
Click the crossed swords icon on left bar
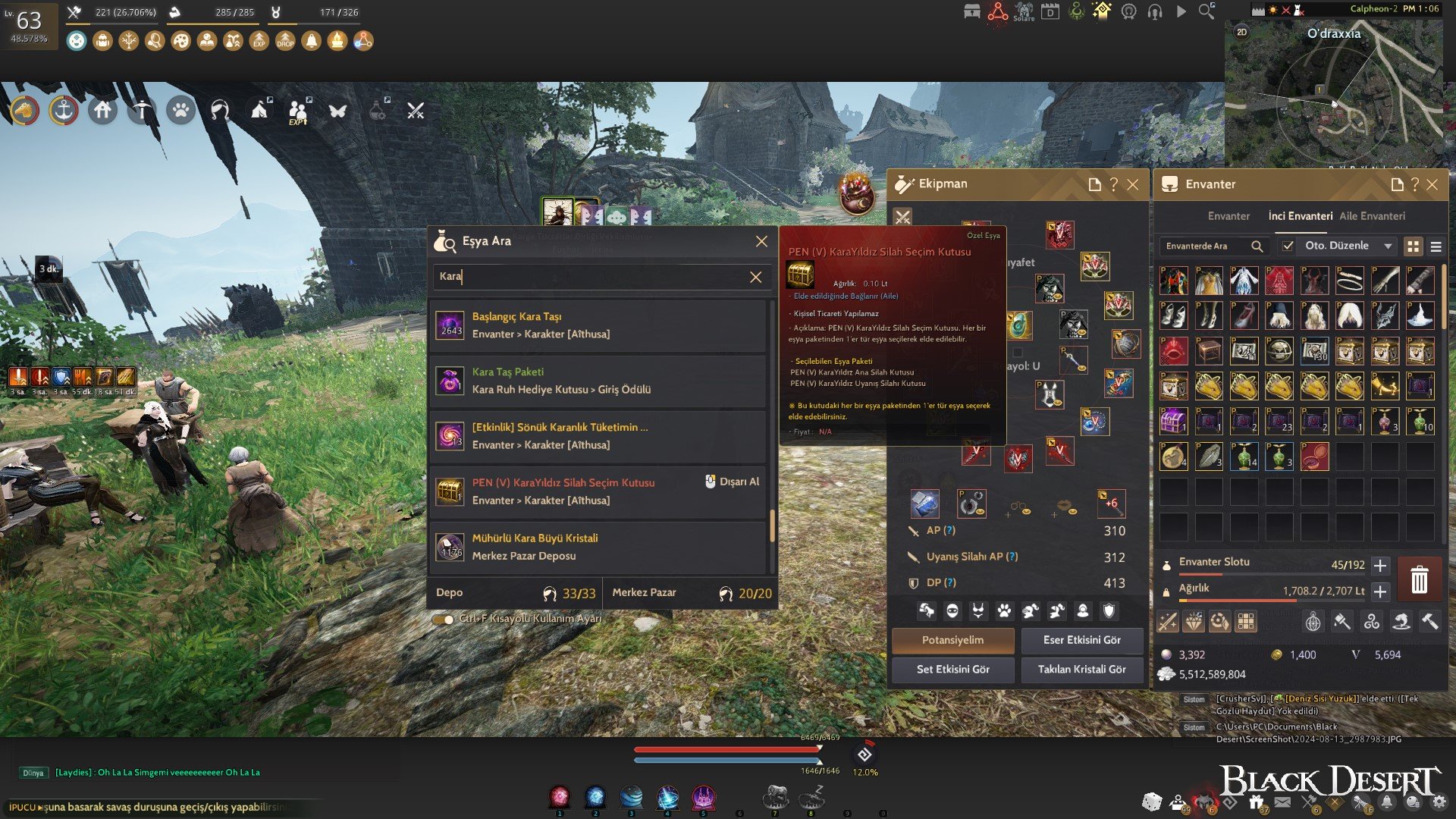[x=416, y=111]
